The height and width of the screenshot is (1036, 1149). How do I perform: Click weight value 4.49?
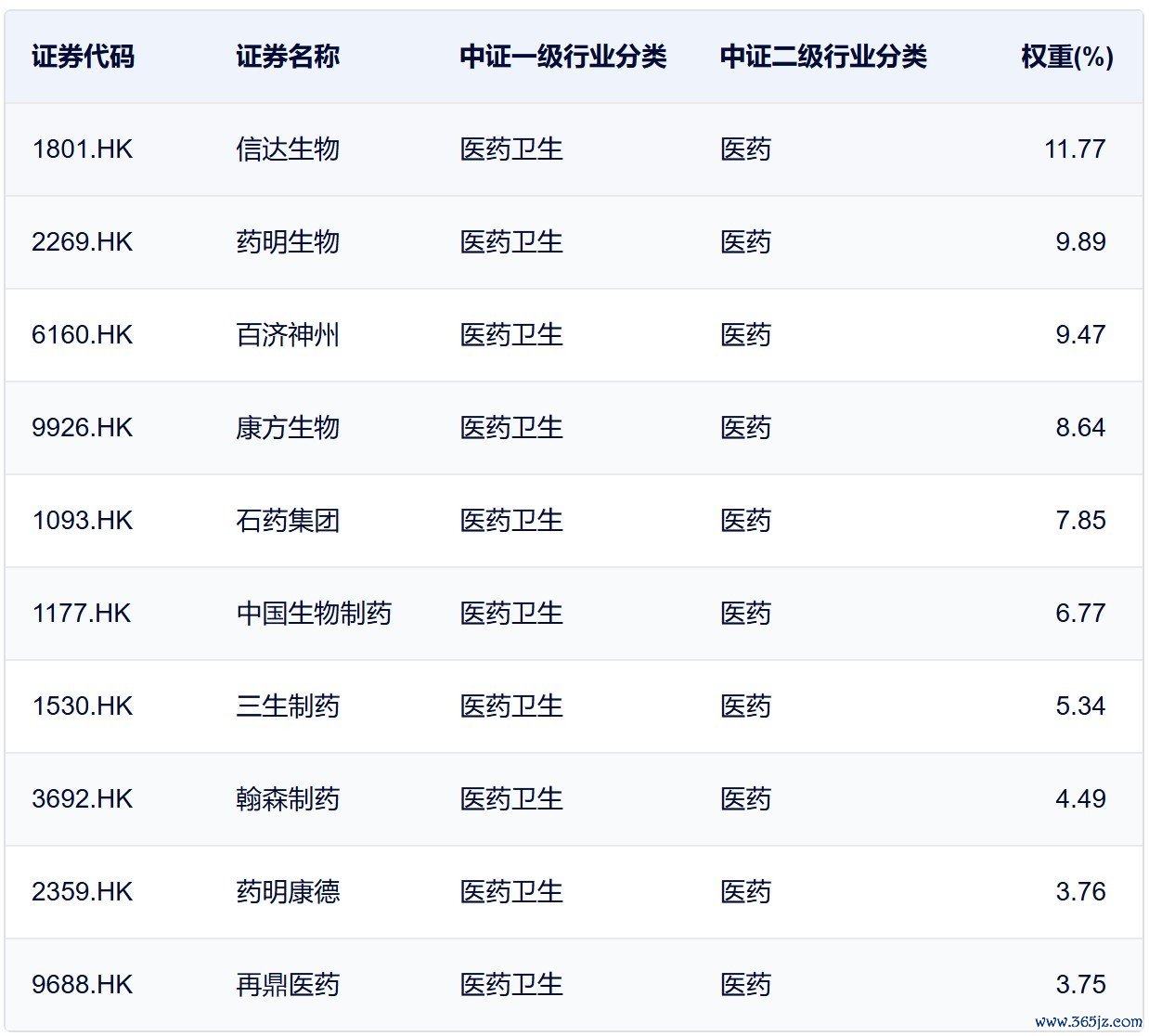(x=1080, y=799)
